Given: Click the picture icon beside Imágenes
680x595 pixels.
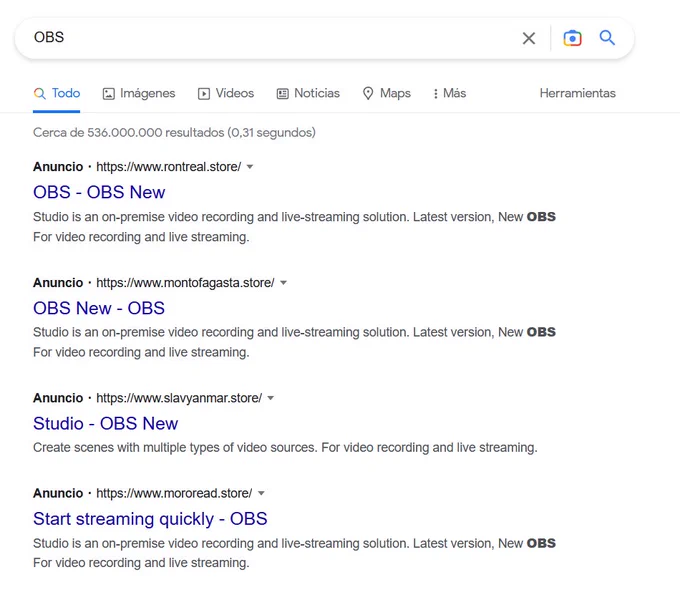Looking at the screenshot, I should (x=108, y=94).
